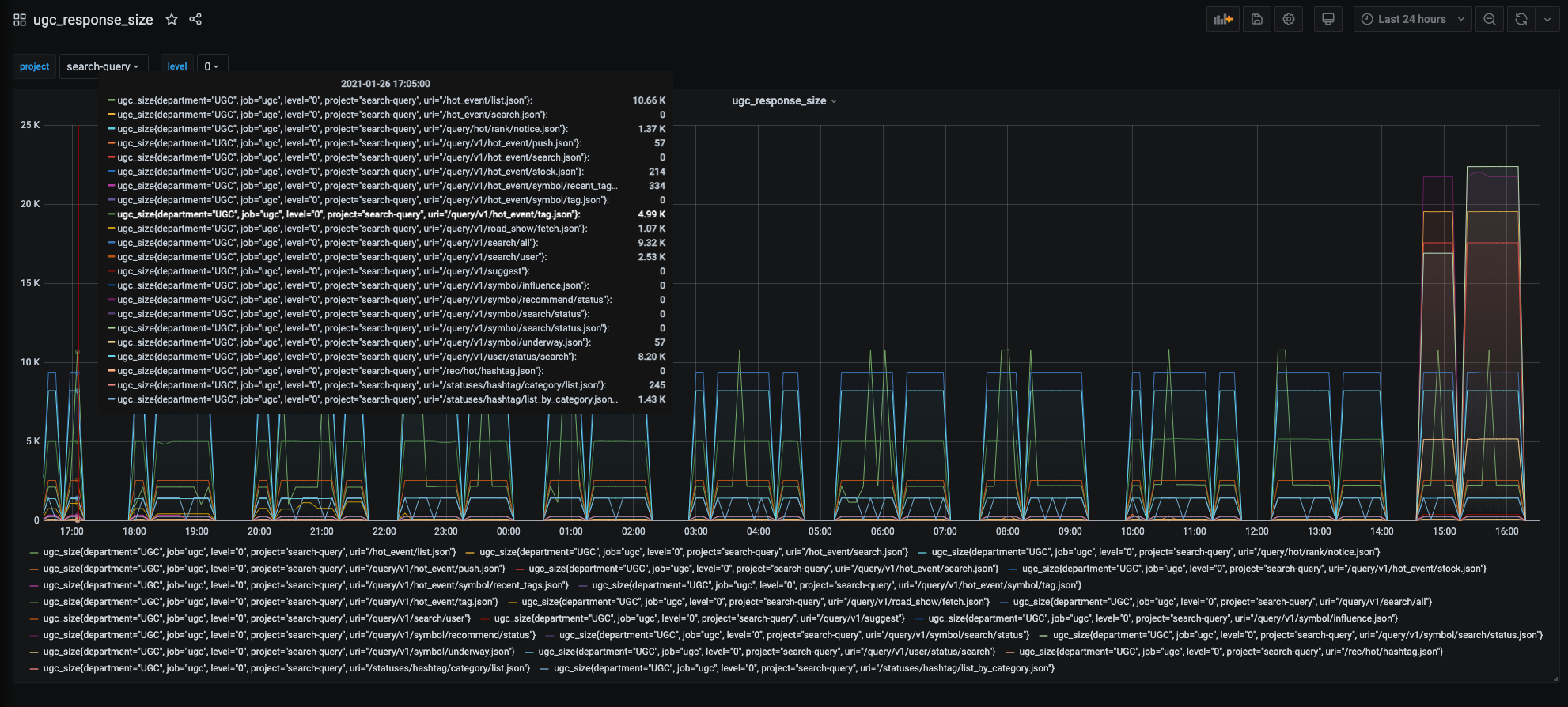The width and height of the screenshot is (1568, 707).
Task: Share the dashboard via share icon
Action: (x=195, y=19)
